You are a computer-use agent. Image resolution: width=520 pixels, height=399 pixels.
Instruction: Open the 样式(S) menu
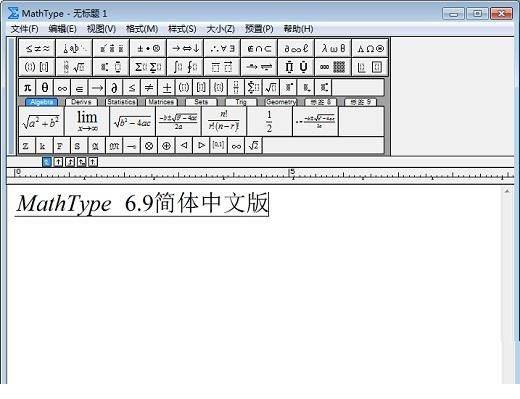click(x=182, y=29)
